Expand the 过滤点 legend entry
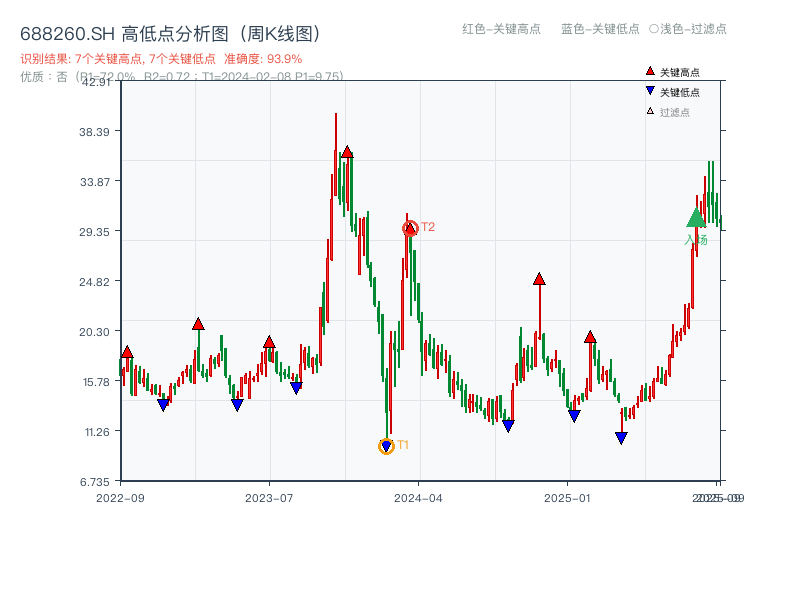This screenshot has width=800, height=600. click(x=672, y=110)
